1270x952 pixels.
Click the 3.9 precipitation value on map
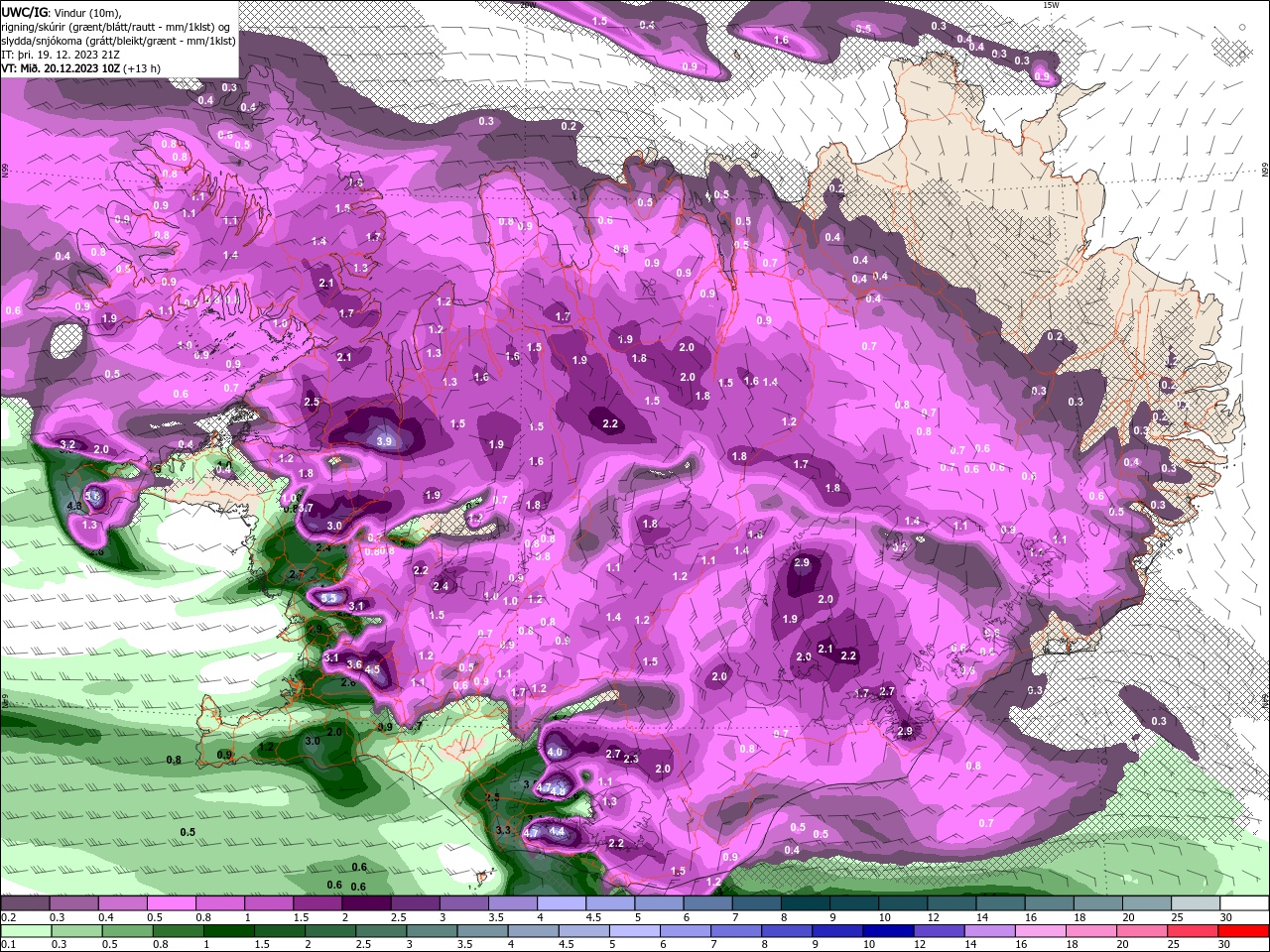tap(385, 440)
